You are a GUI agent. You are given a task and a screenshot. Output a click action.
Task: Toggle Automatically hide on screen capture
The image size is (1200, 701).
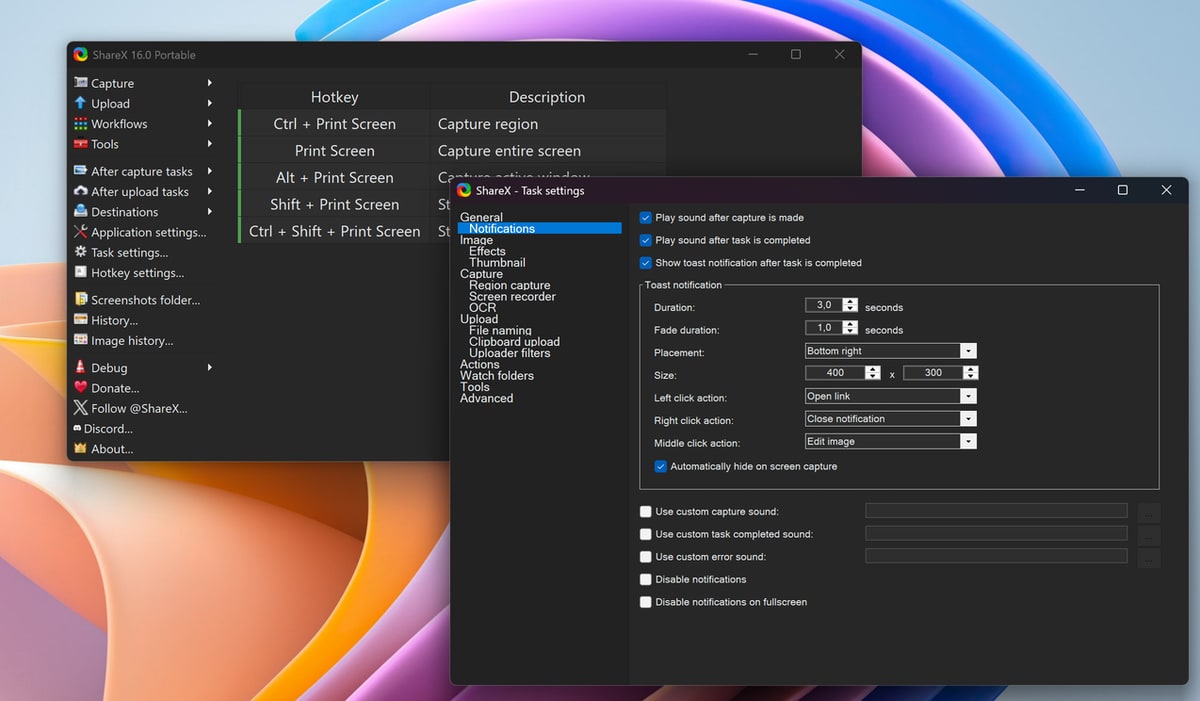661,466
